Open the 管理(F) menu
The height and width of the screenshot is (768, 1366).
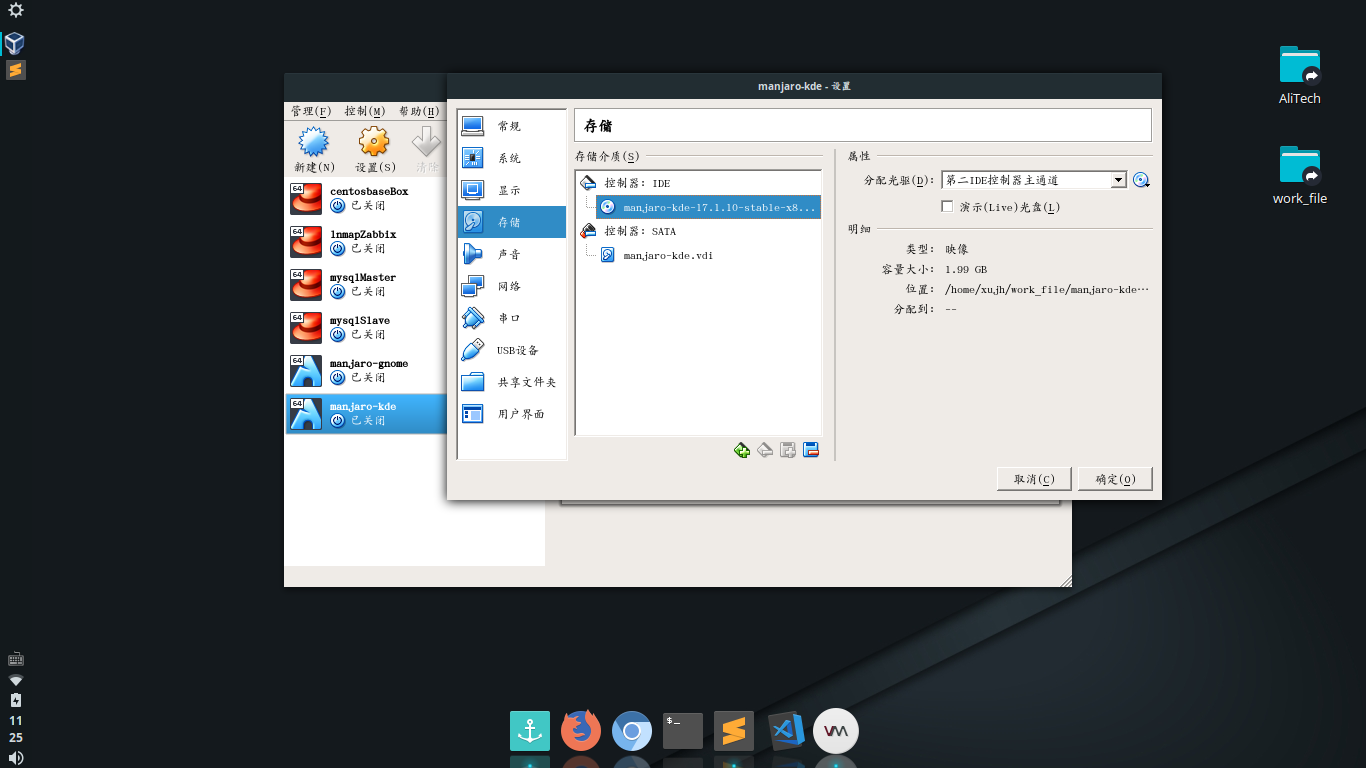coord(311,111)
